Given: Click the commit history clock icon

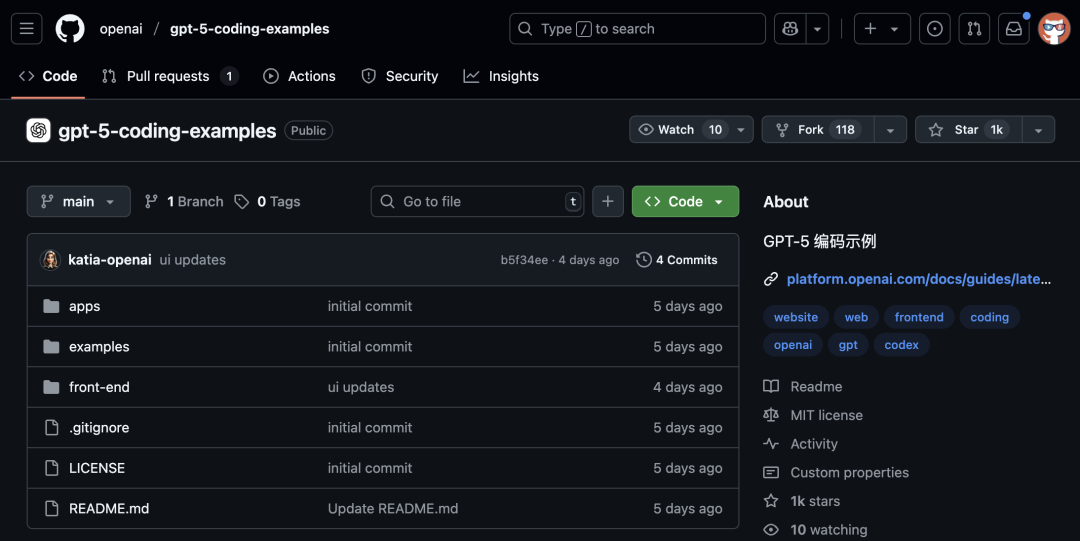Looking at the screenshot, I should (644, 260).
